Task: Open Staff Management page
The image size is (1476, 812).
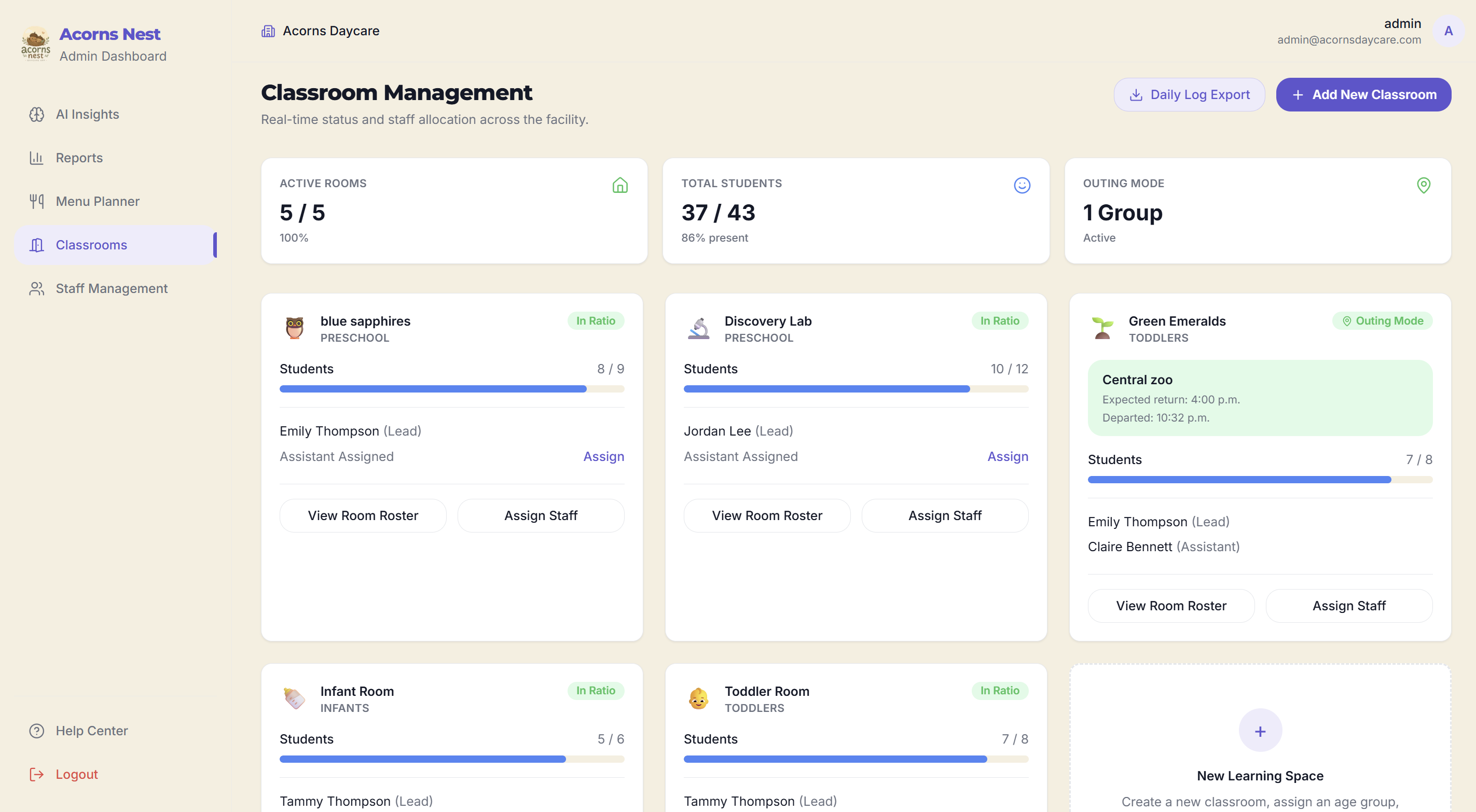Action: (116, 289)
